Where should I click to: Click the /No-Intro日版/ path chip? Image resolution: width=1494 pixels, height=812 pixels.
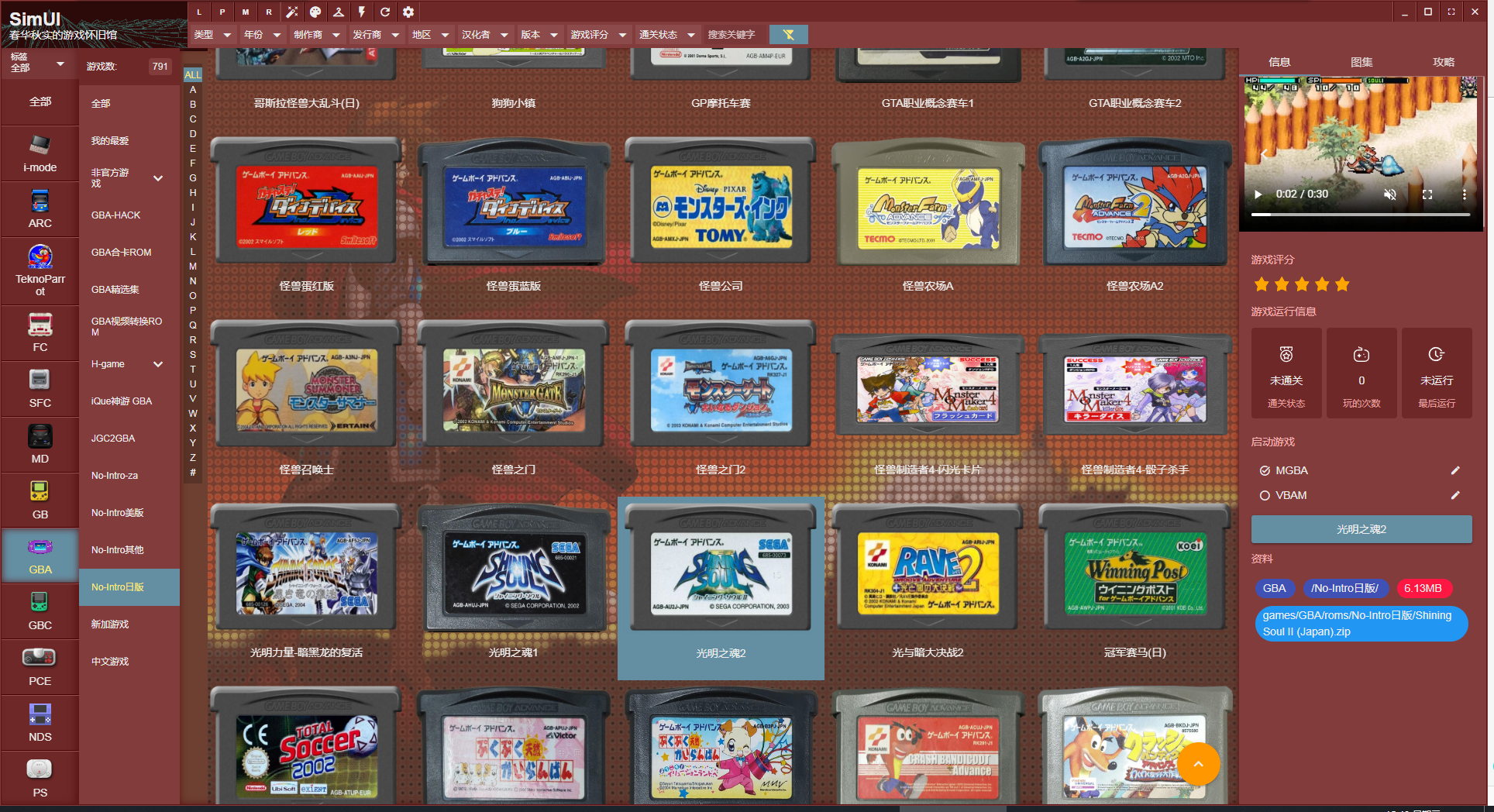(x=1345, y=588)
